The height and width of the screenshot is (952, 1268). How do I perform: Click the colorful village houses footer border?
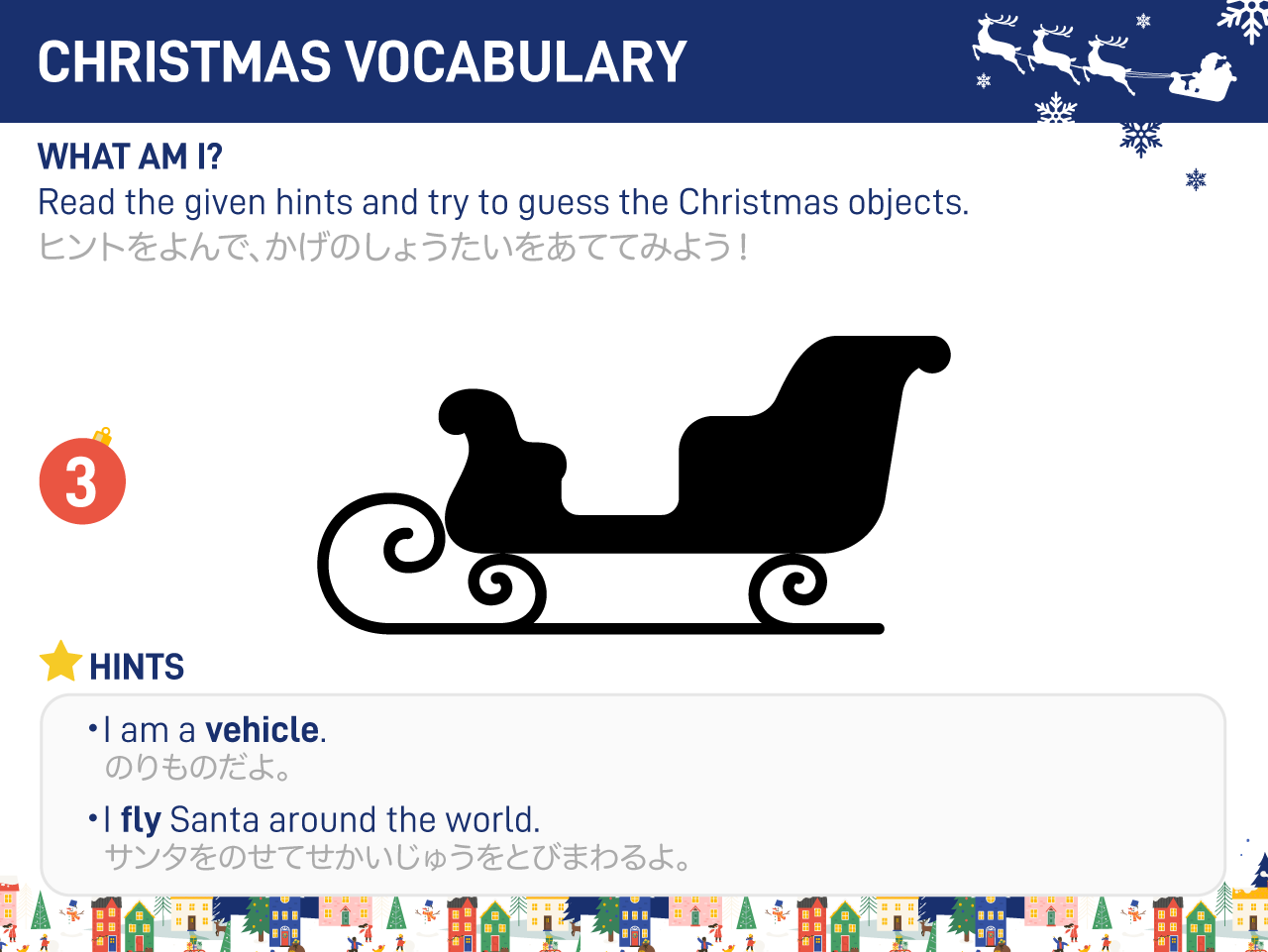coord(634,923)
